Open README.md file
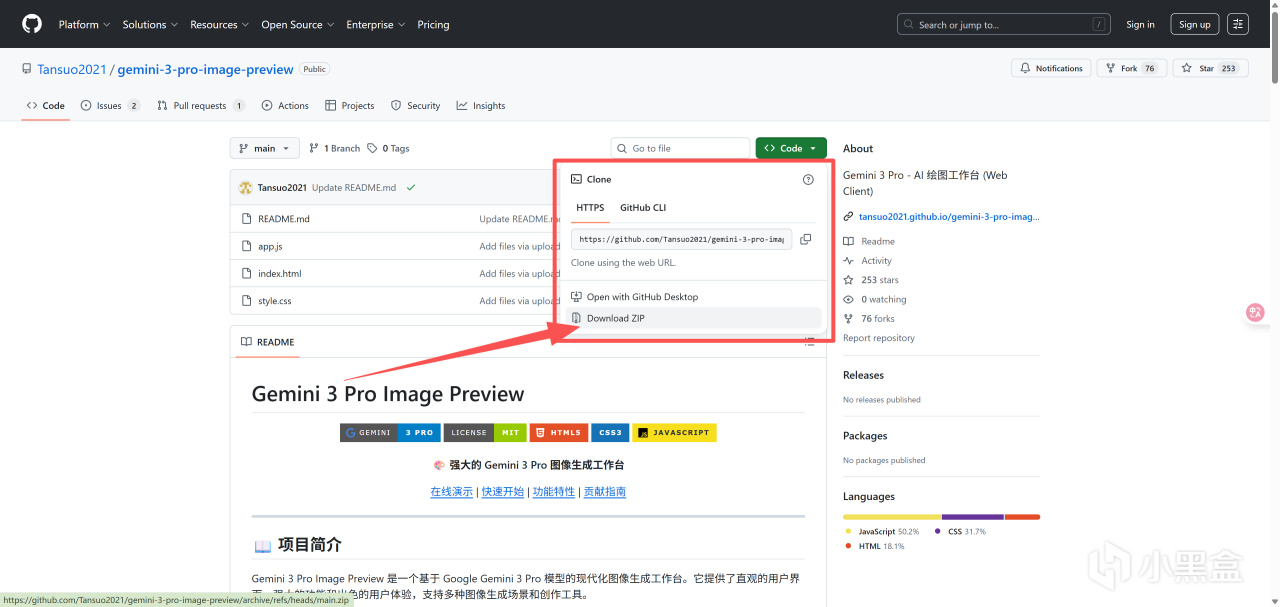This screenshot has width=1280, height=607. tap(283, 219)
